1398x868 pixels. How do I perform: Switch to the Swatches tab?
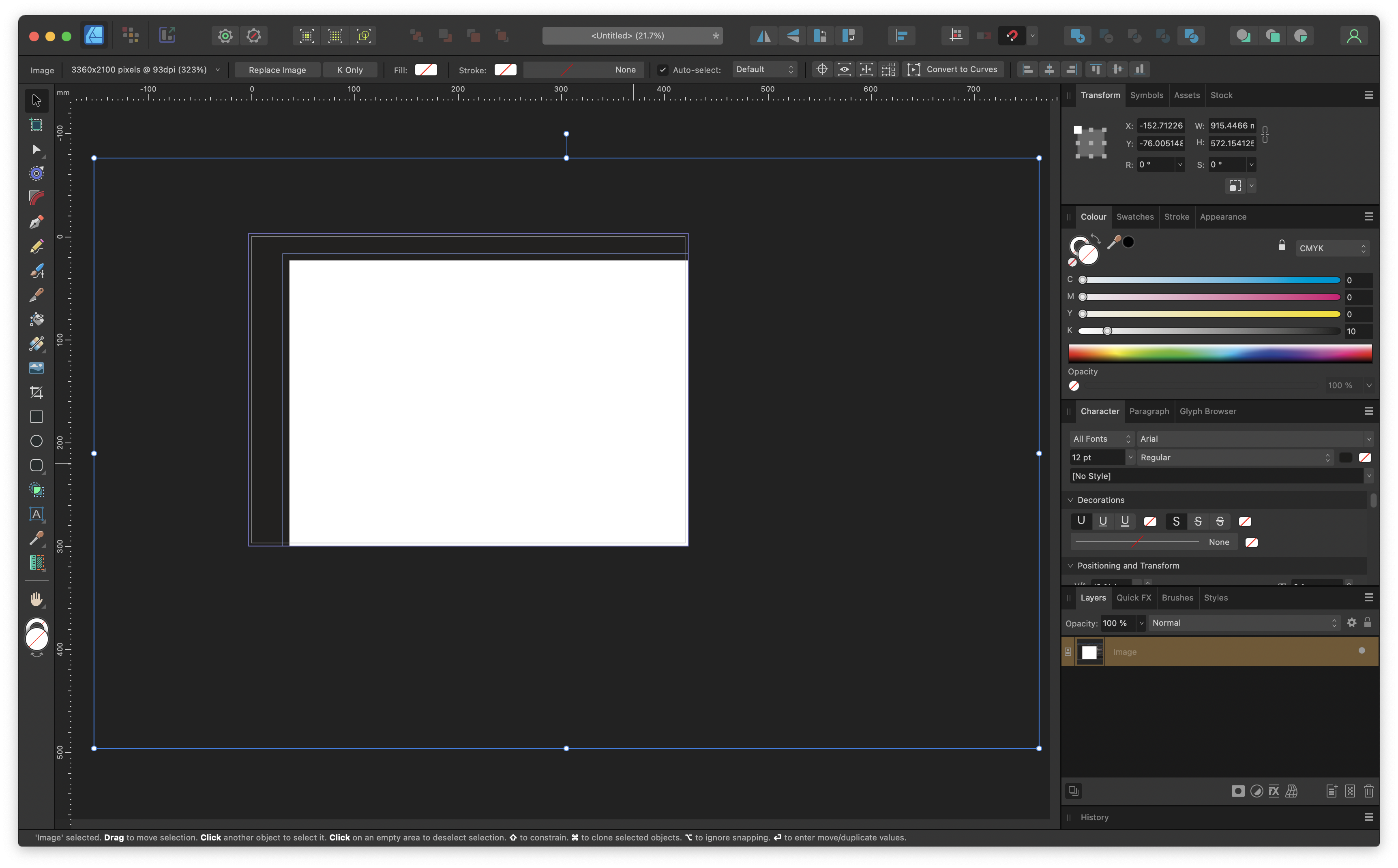pos(1134,216)
